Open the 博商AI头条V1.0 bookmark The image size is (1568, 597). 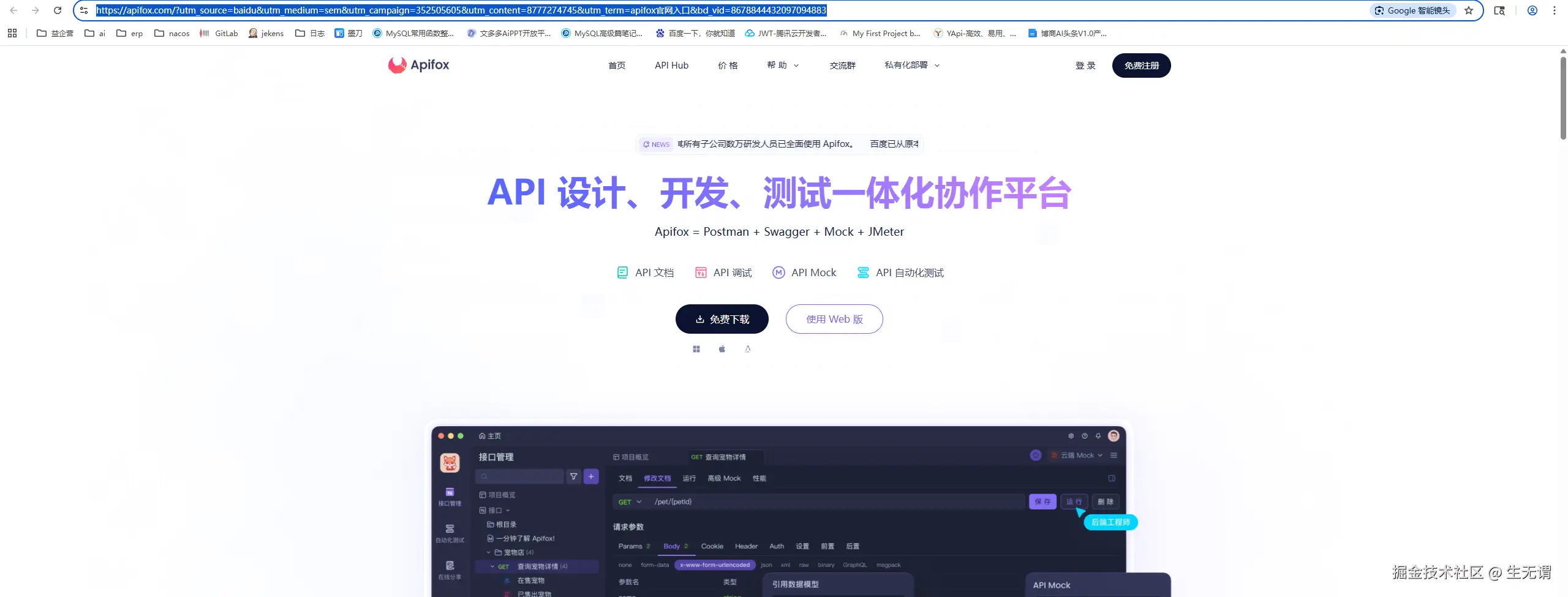point(1068,33)
